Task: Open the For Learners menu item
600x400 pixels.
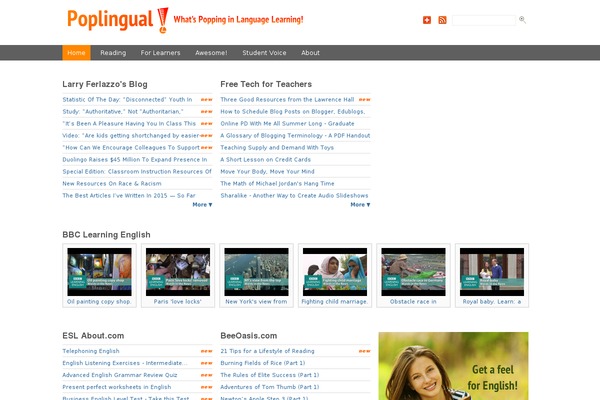Action: (160, 53)
